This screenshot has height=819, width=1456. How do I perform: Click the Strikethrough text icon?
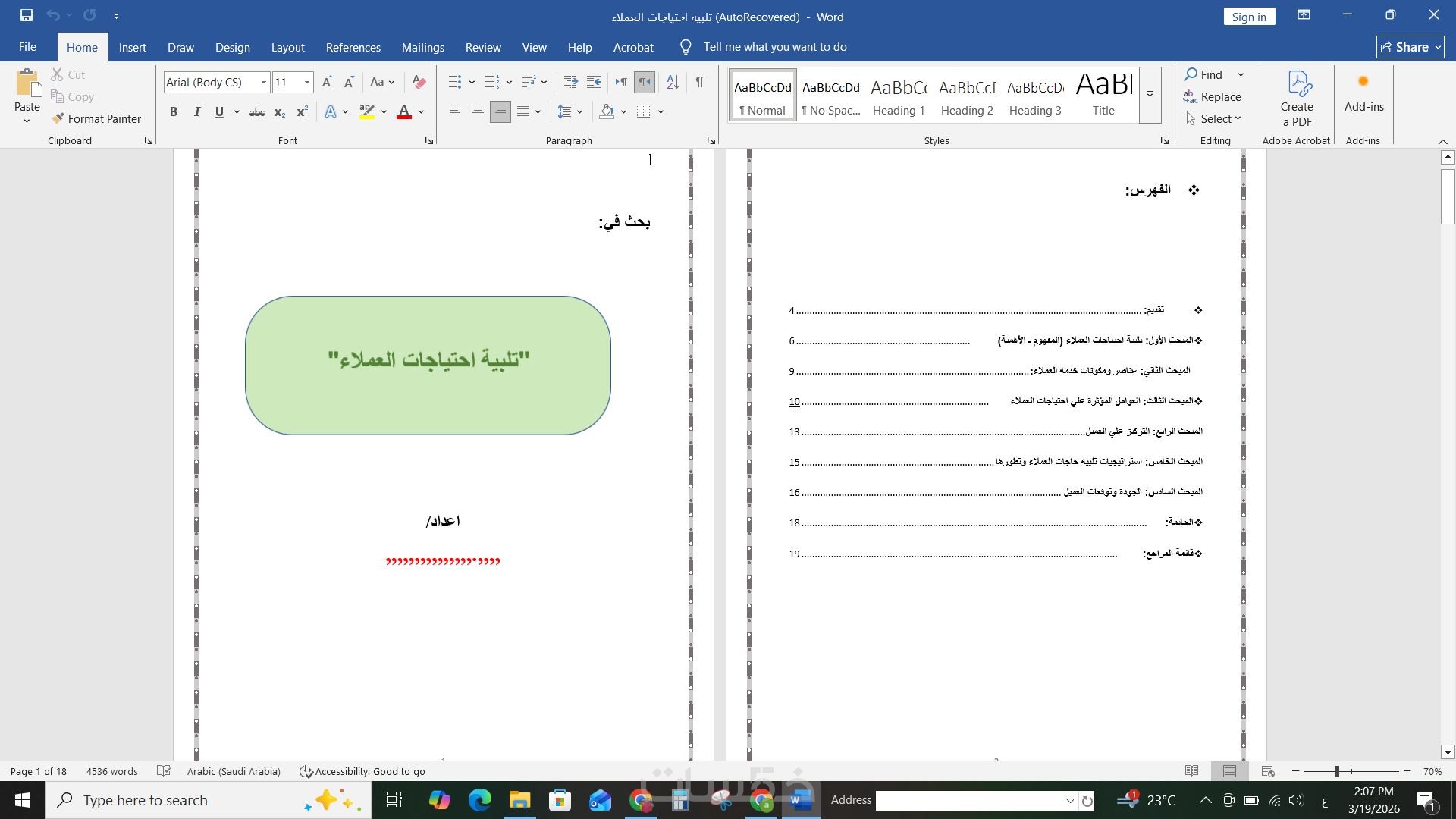[257, 112]
